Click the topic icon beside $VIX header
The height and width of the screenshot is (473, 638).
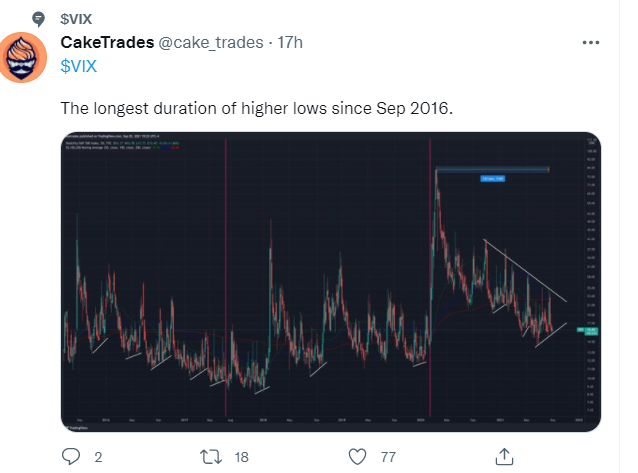(37, 18)
